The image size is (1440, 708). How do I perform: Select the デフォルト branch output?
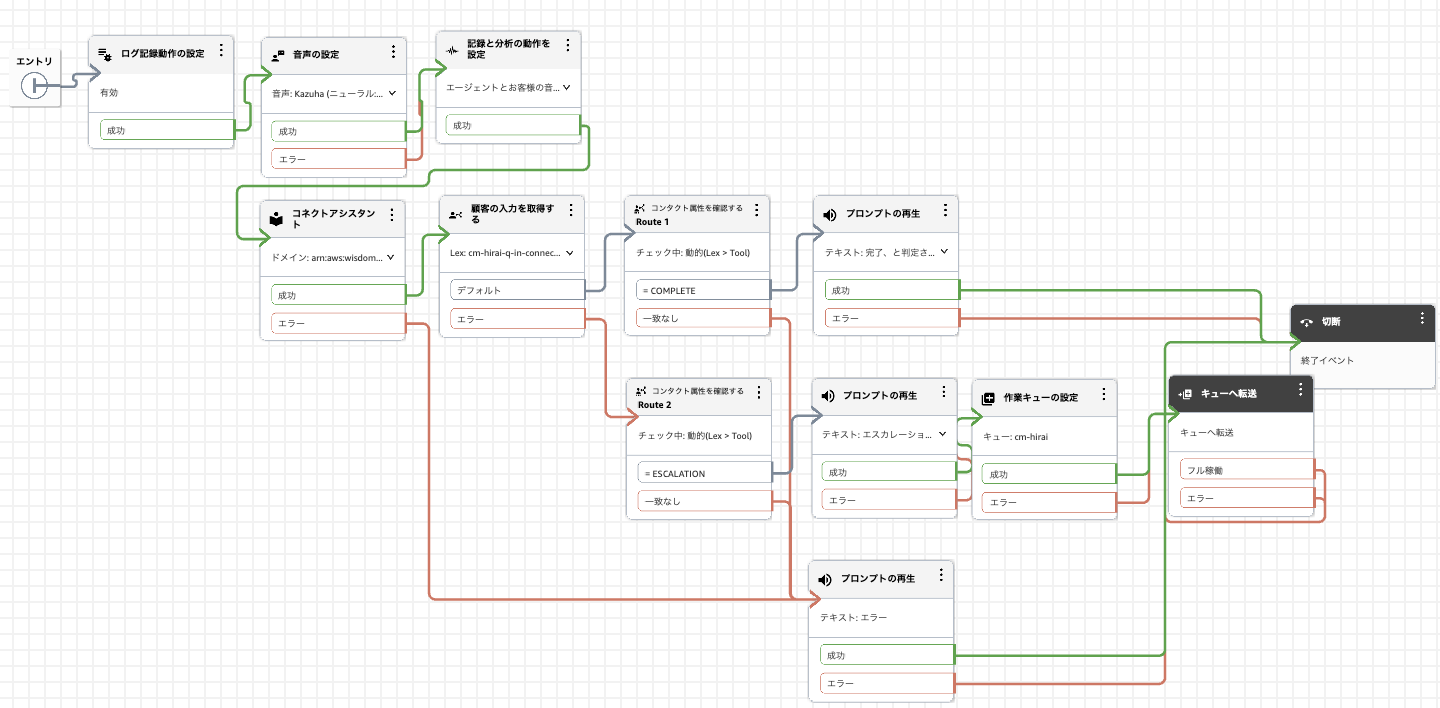(x=517, y=290)
